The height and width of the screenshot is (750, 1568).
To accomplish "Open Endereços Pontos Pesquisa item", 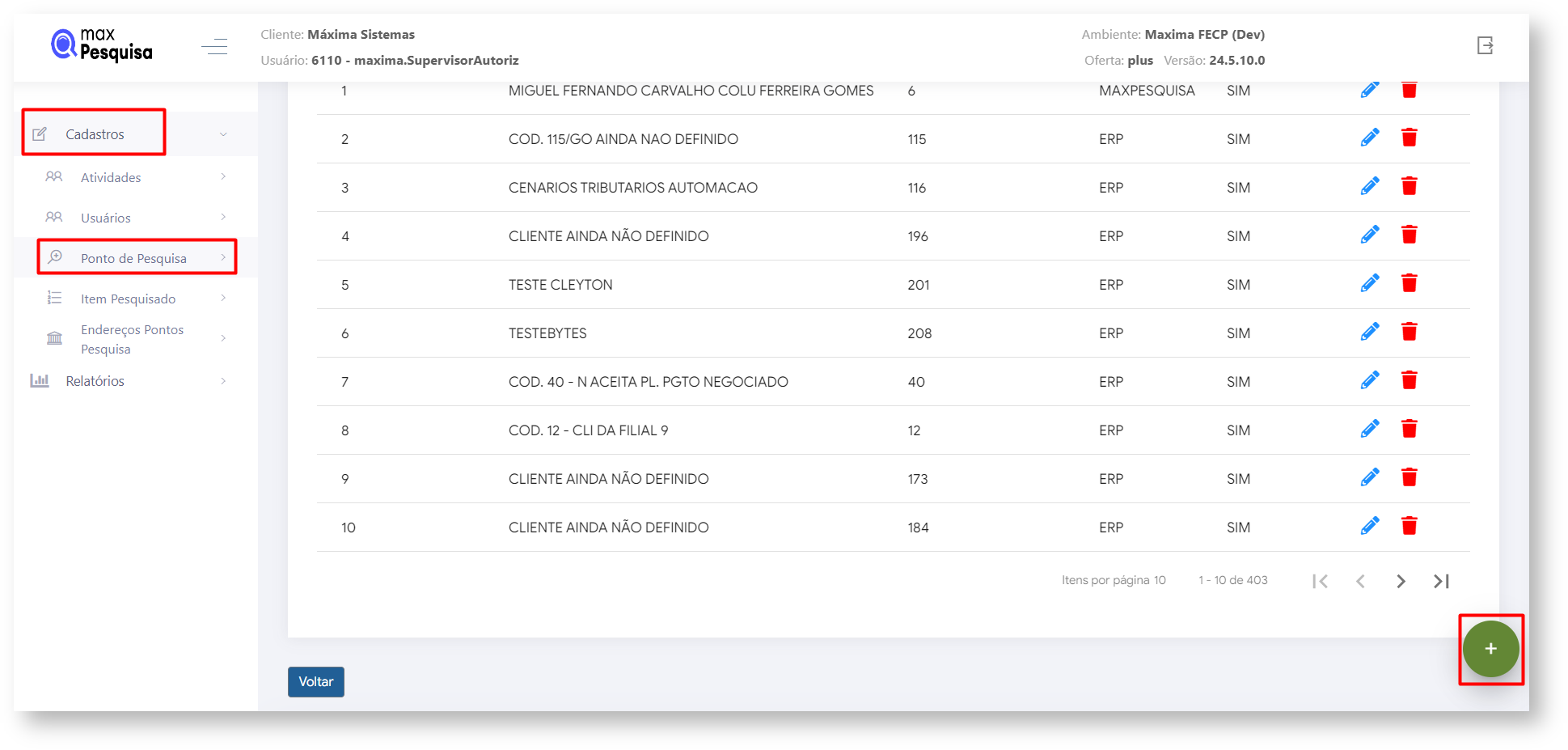I will coord(132,339).
